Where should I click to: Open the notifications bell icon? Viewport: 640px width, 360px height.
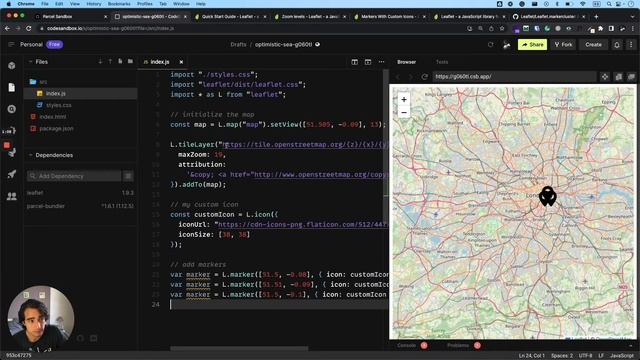coord(617,44)
